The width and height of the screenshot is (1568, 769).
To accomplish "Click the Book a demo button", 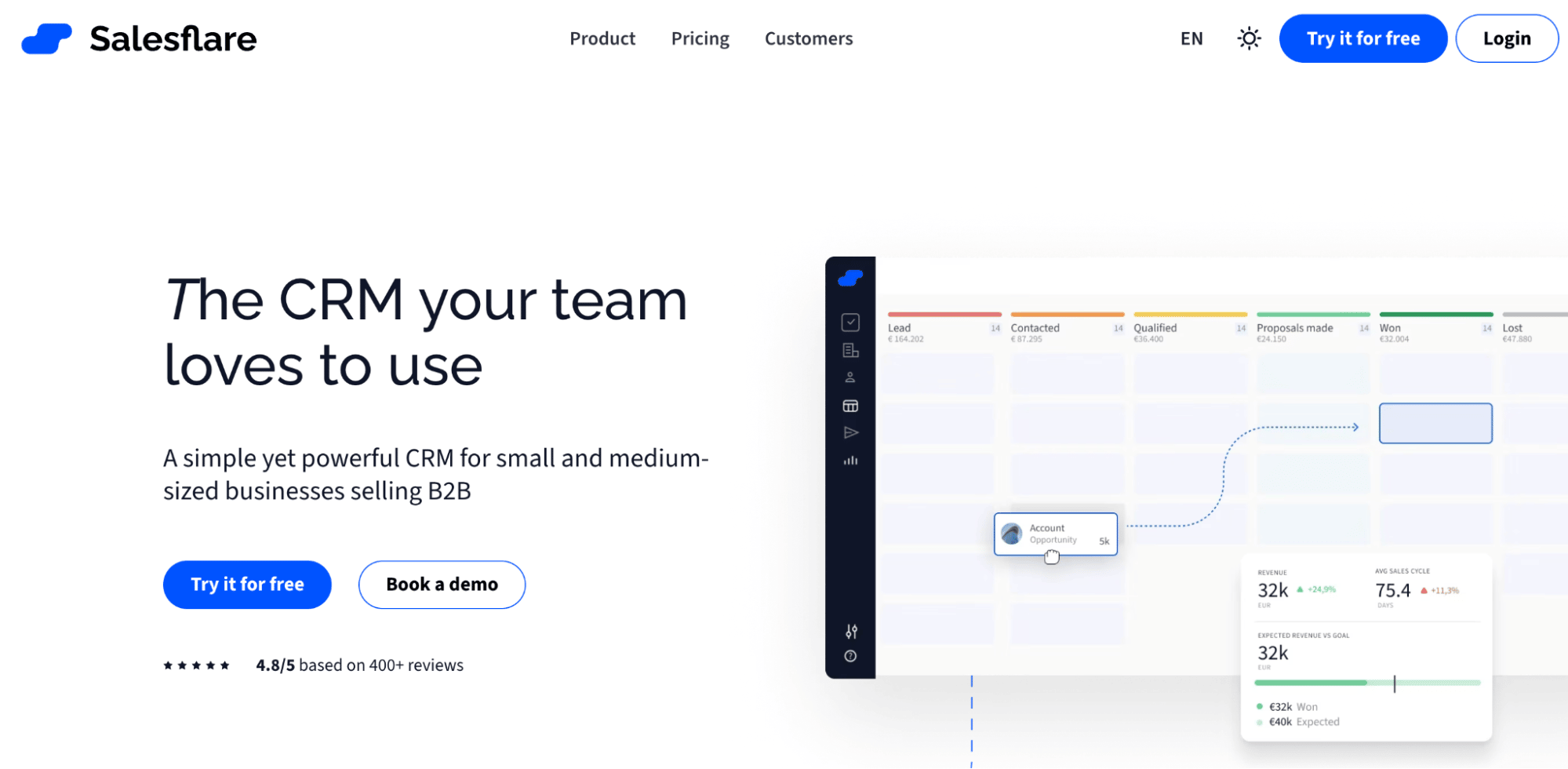I will coord(441,585).
